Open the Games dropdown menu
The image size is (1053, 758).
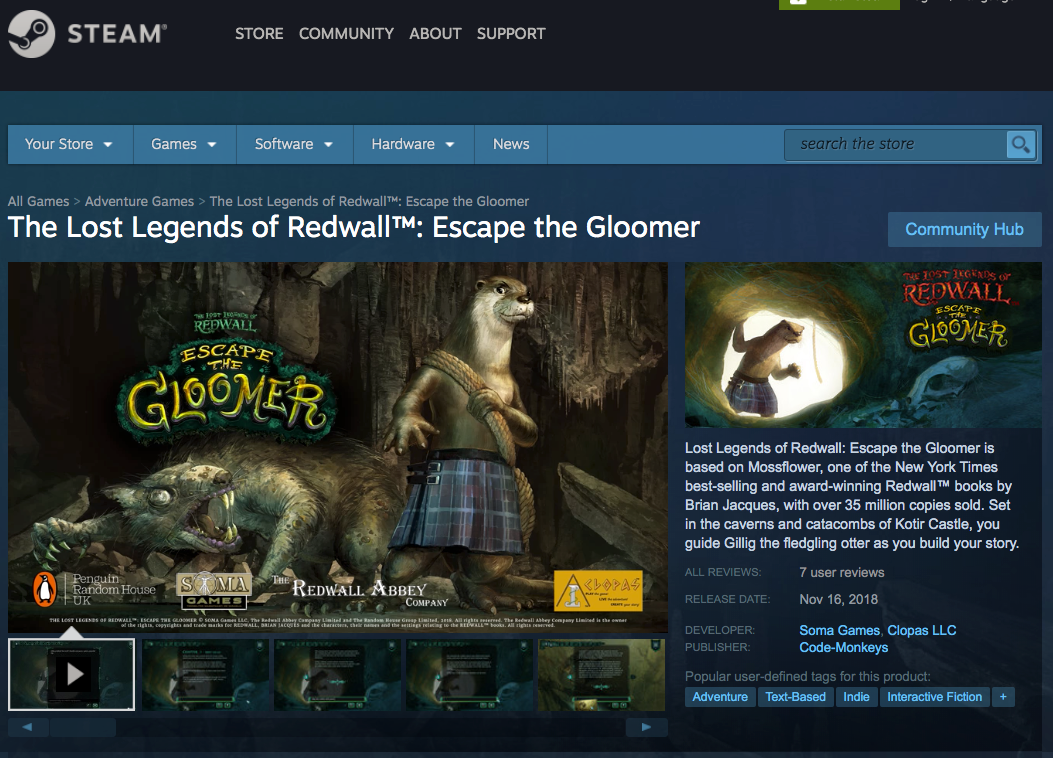pos(184,144)
